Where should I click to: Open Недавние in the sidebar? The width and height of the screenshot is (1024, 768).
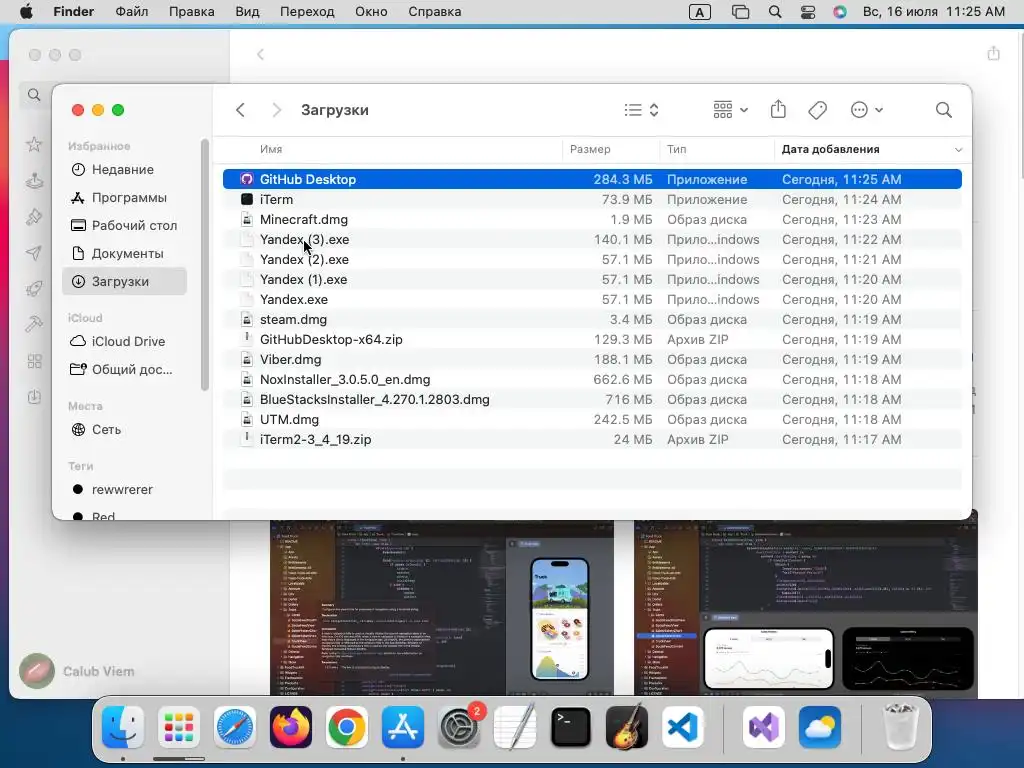pos(124,169)
